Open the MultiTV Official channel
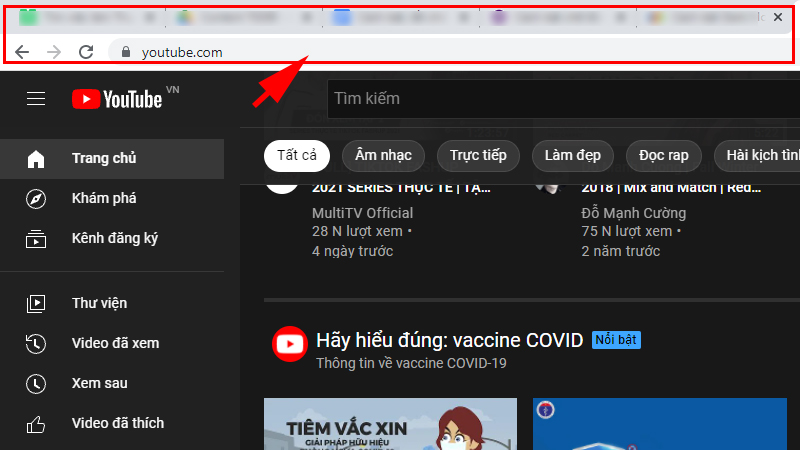This screenshot has height=450, width=800. pyautogui.click(x=362, y=213)
